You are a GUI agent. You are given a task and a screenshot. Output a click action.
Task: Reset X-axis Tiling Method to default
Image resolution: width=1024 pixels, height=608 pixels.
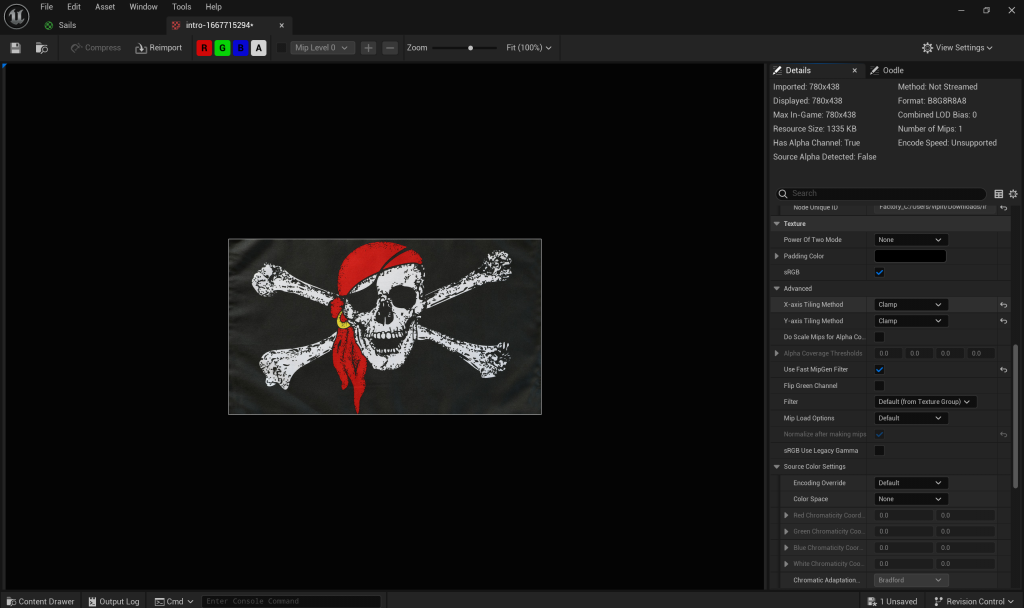(1004, 305)
